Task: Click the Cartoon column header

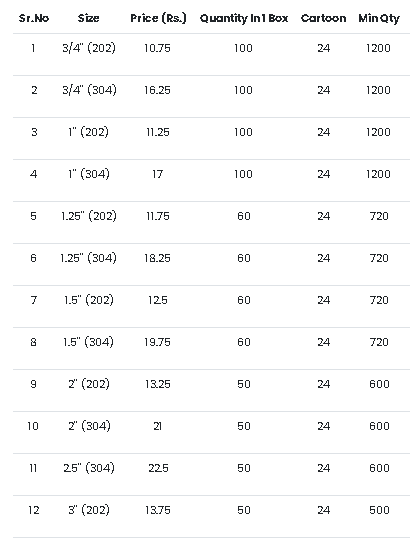Action: (x=323, y=18)
